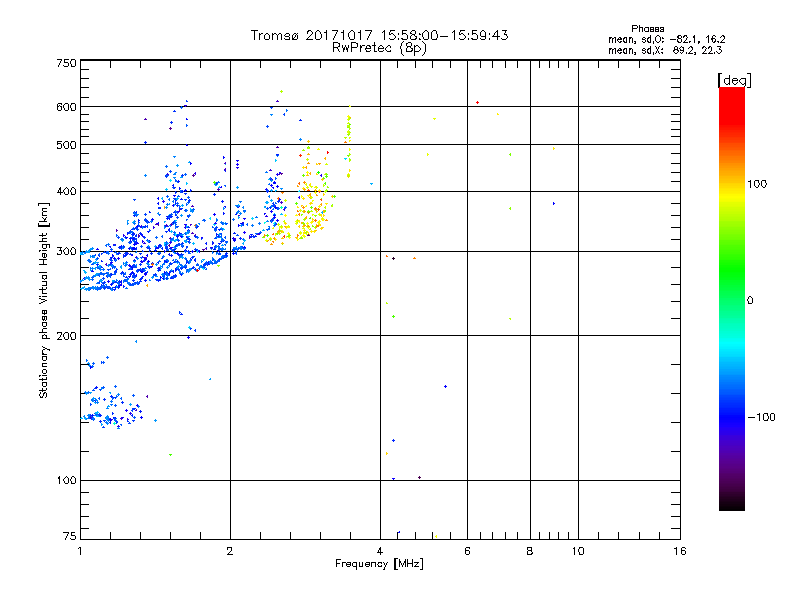Click the x-axis '8' tick label
The width and height of the screenshot is (800, 600).
click(530, 551)
